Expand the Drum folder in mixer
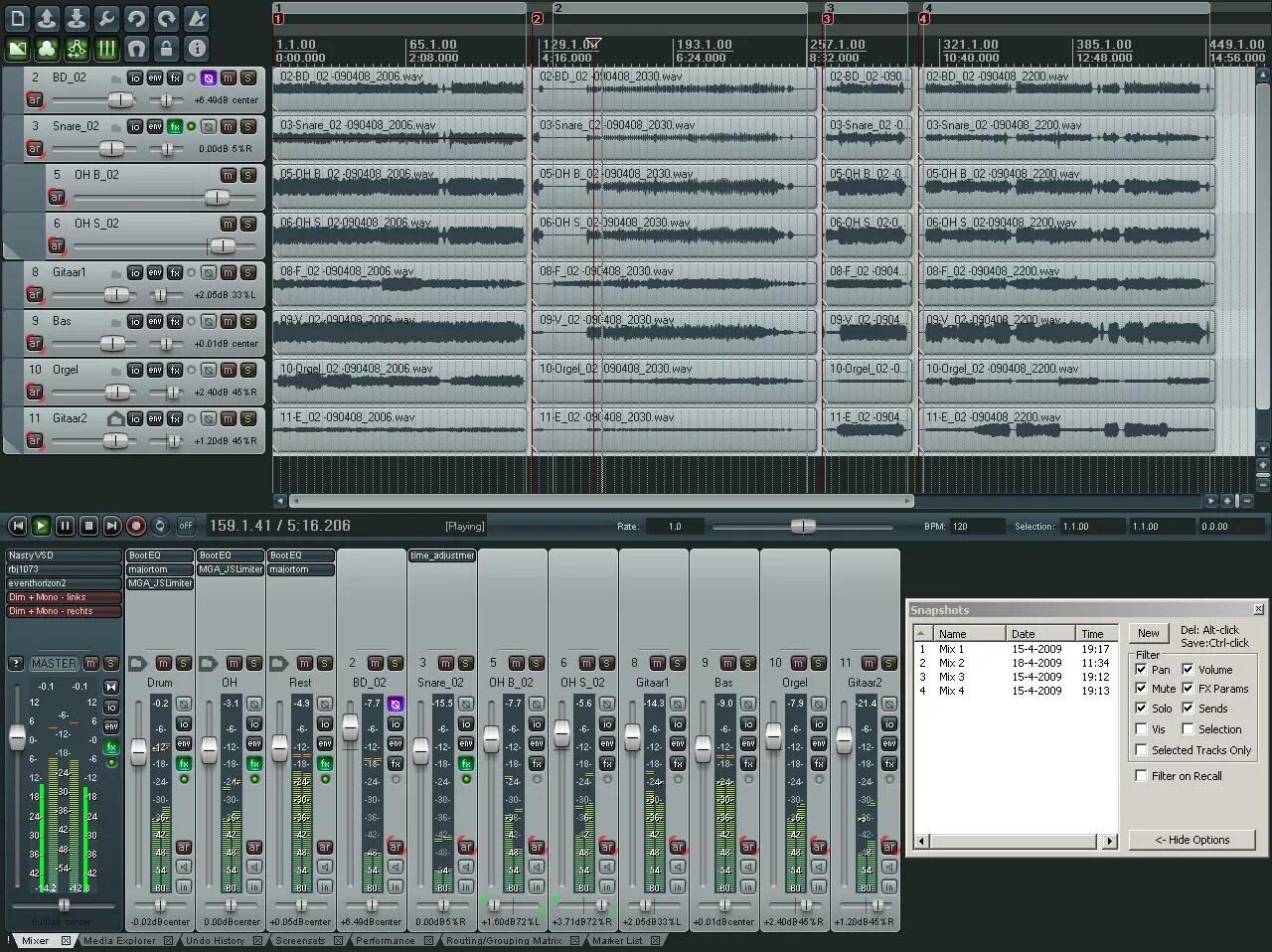 [137, 663]
